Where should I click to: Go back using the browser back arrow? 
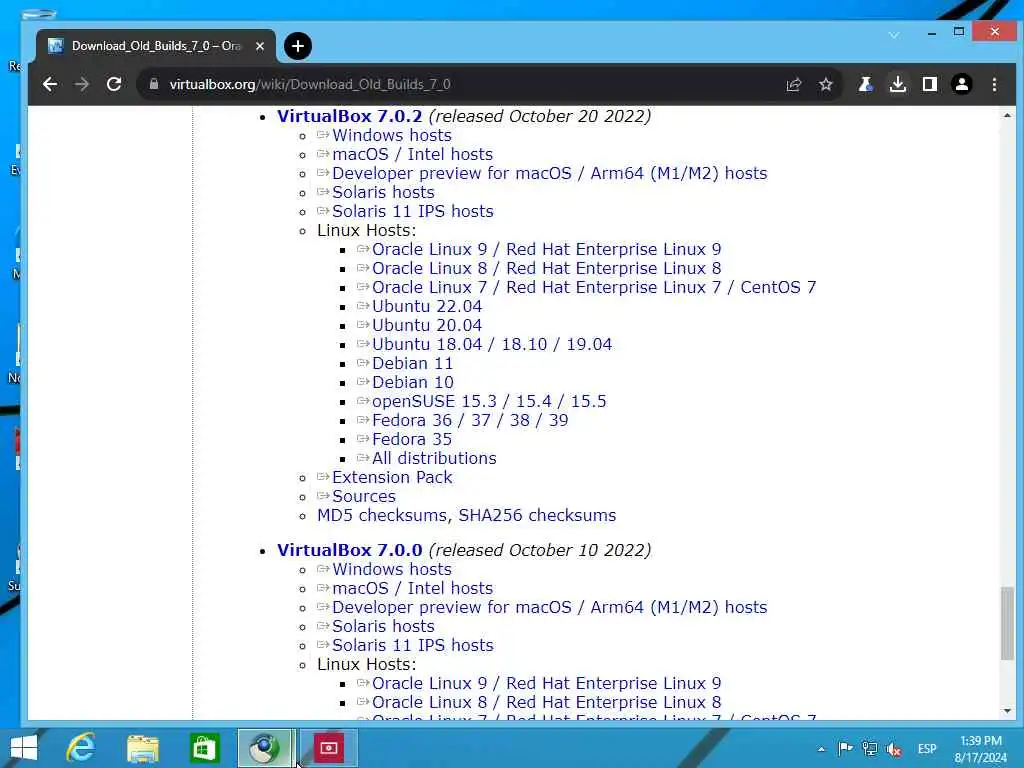click(50, 84)
